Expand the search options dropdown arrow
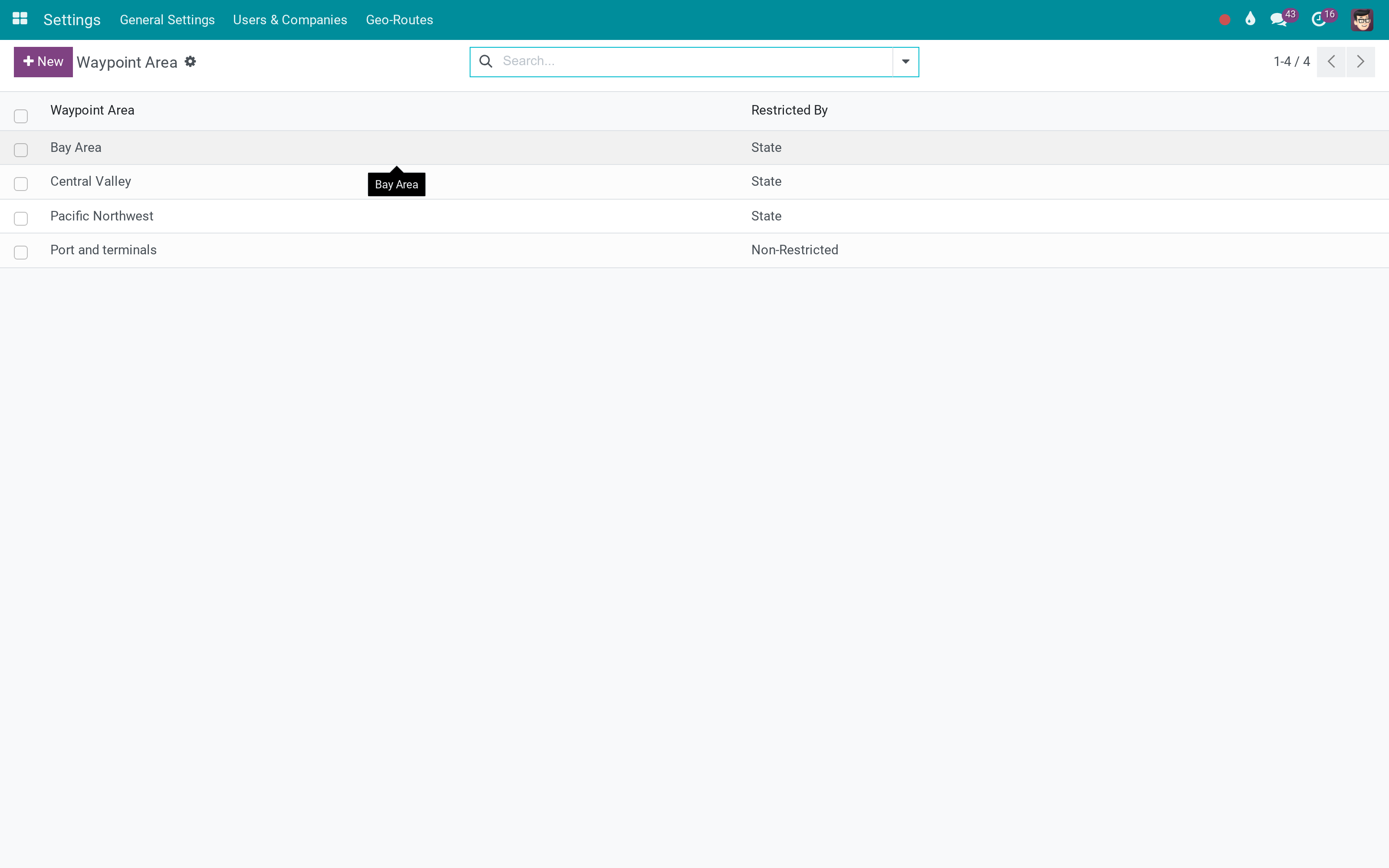Screen dimensions: 1389x868 905,62
